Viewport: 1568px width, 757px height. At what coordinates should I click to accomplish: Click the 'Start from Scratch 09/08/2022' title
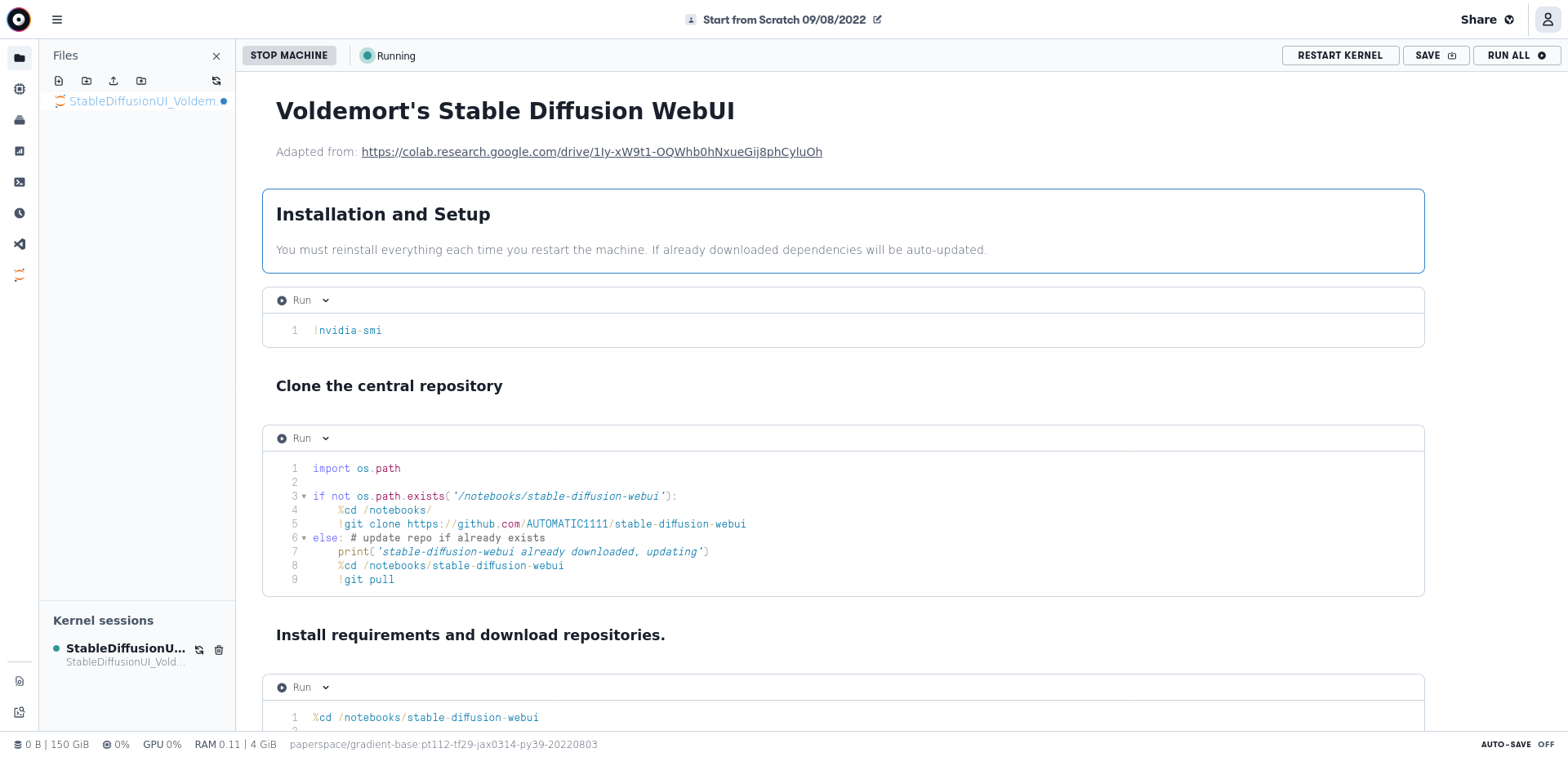[784, 20]
